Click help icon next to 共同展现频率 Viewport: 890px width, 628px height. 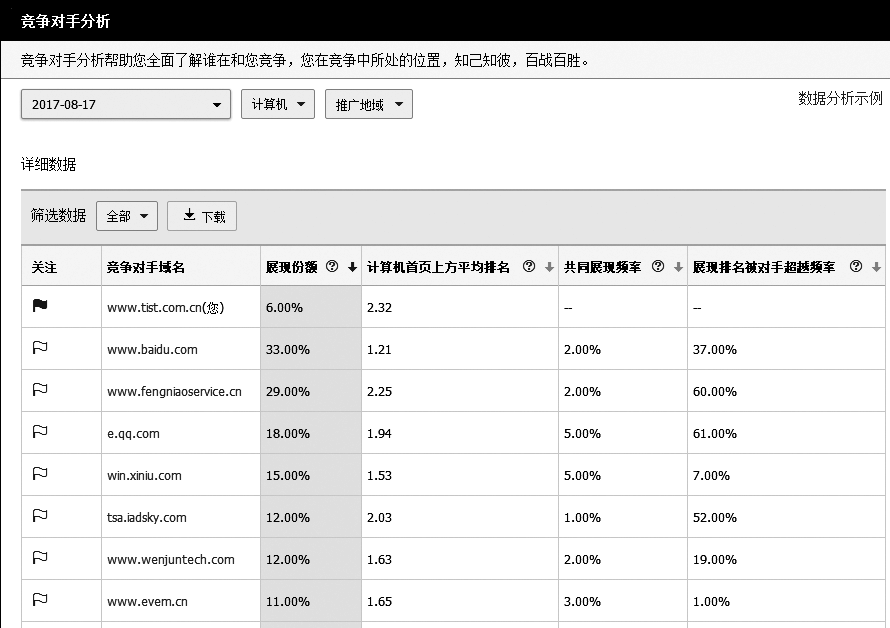click(x=658, y=267)
